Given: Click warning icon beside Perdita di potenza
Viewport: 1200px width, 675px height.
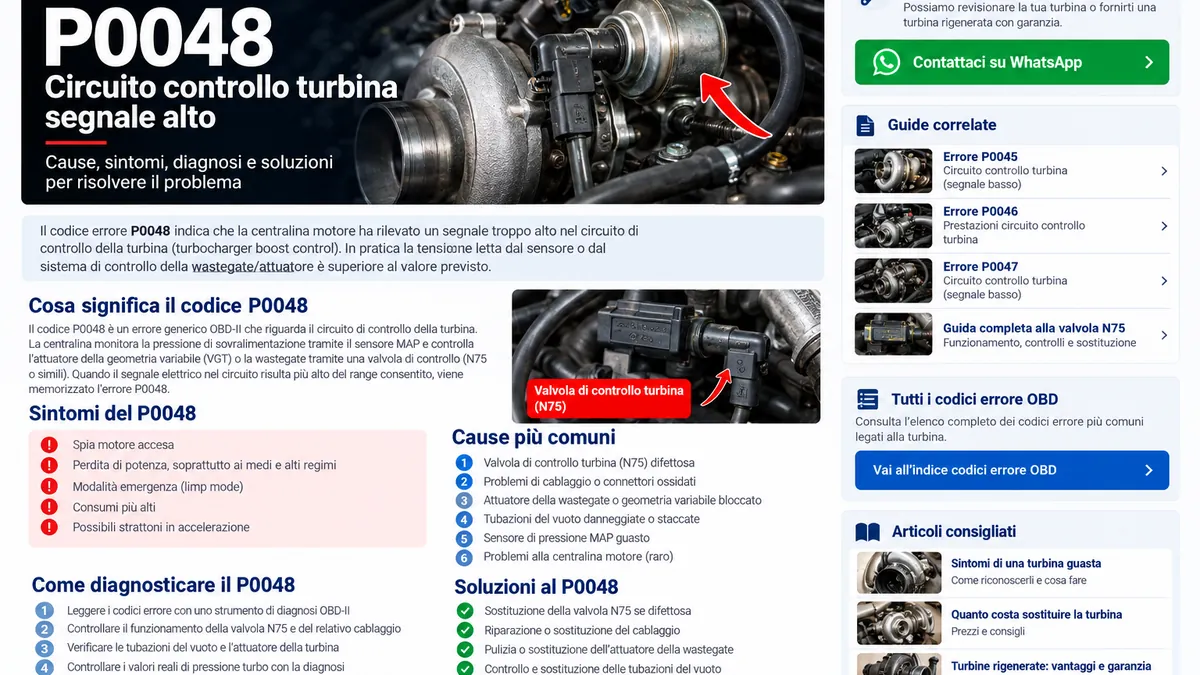Looking at the screenshot, I should tap(49, 465).
